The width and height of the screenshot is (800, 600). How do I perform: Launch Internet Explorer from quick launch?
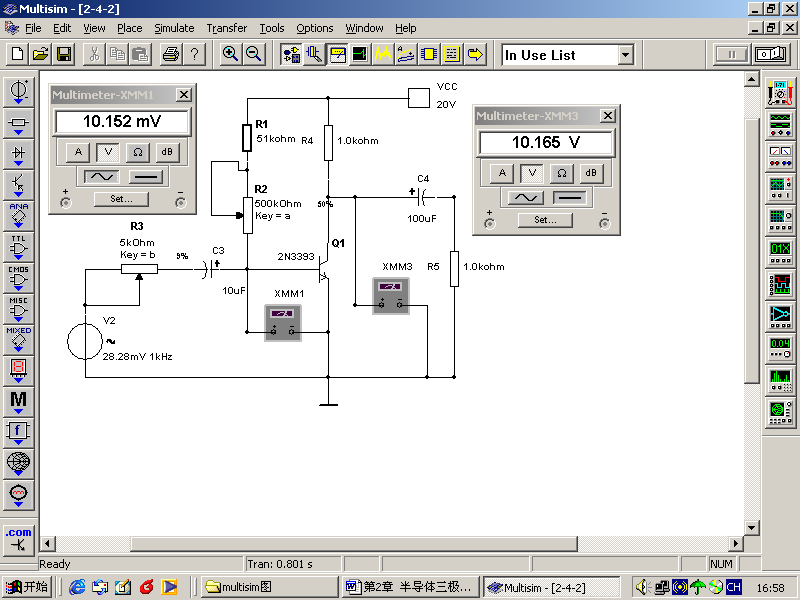pyautogui.click(x=77, y=587)
